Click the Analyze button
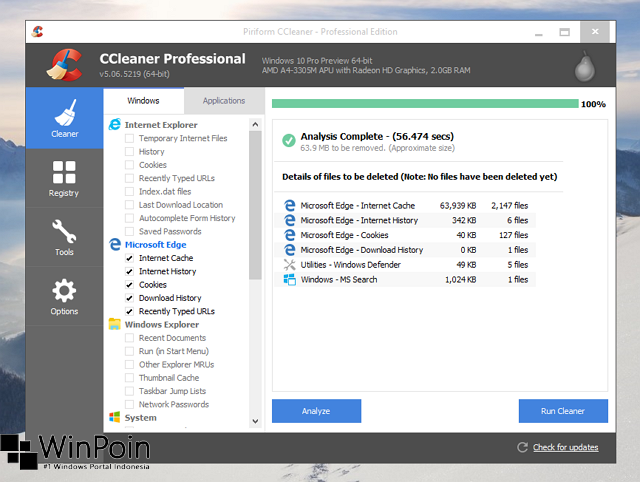Image resolution: width=640 pixels, height=482 pixels. click(316, 411)
